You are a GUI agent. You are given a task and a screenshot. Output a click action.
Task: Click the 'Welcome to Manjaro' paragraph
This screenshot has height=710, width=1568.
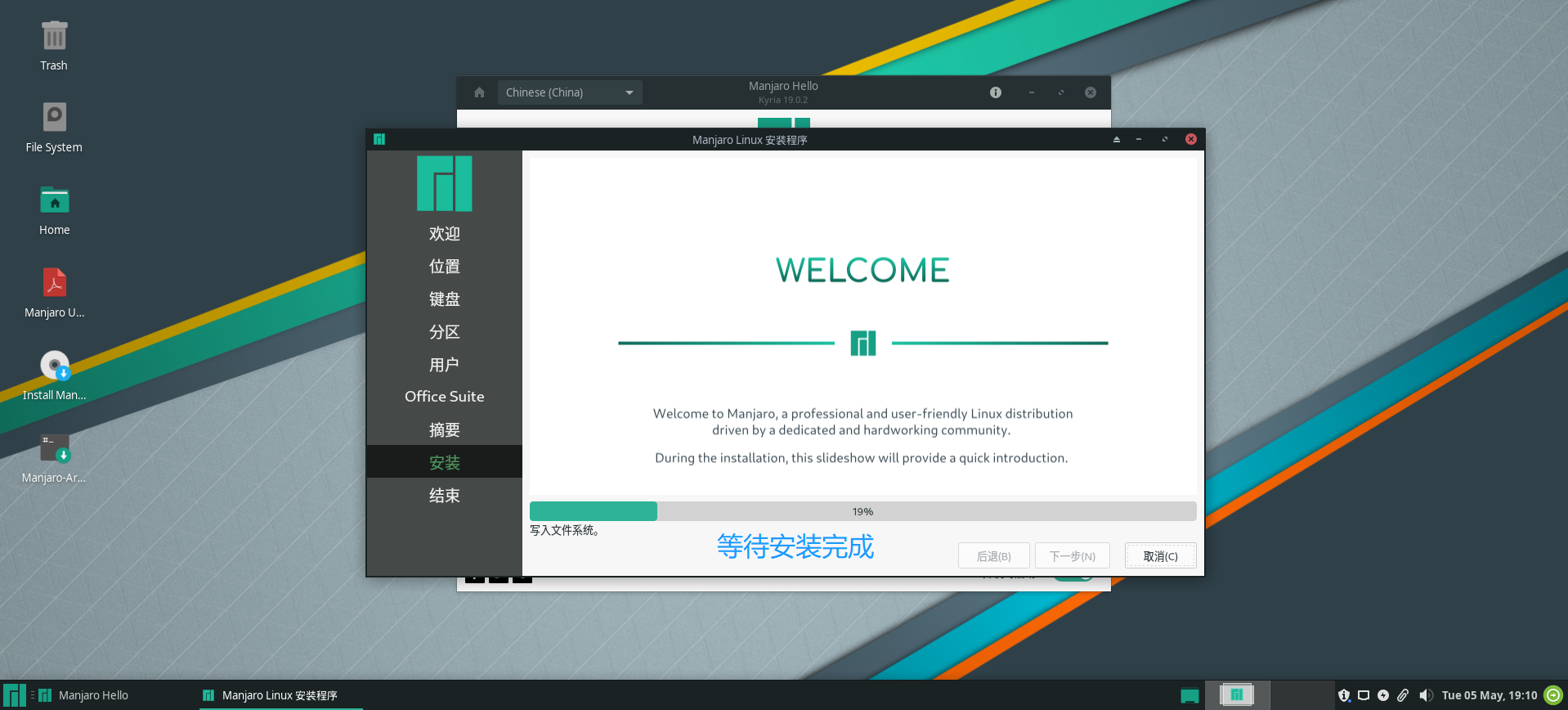[862, 422]
